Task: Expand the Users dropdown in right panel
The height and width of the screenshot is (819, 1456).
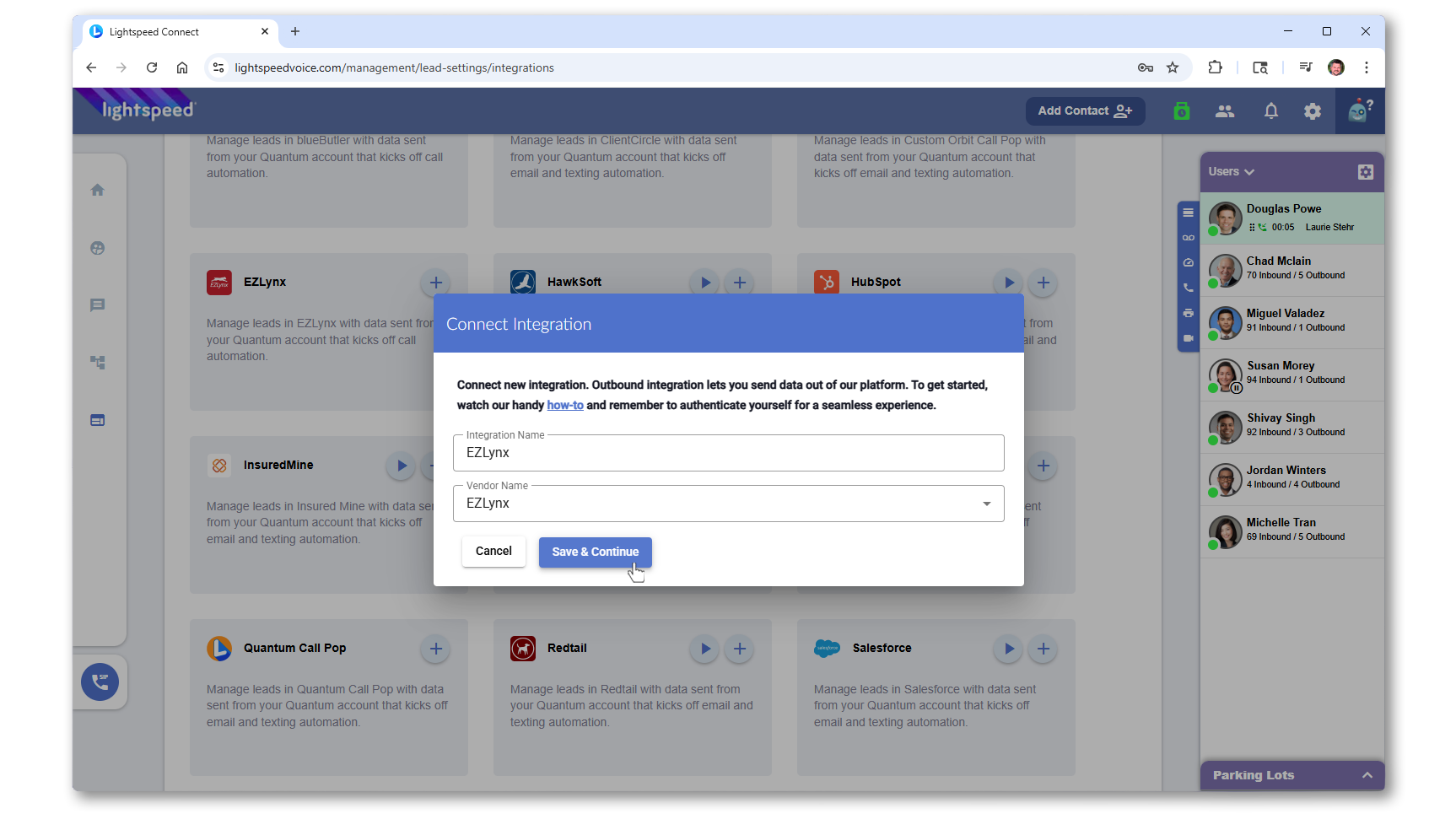Action: click(1232, 172)
